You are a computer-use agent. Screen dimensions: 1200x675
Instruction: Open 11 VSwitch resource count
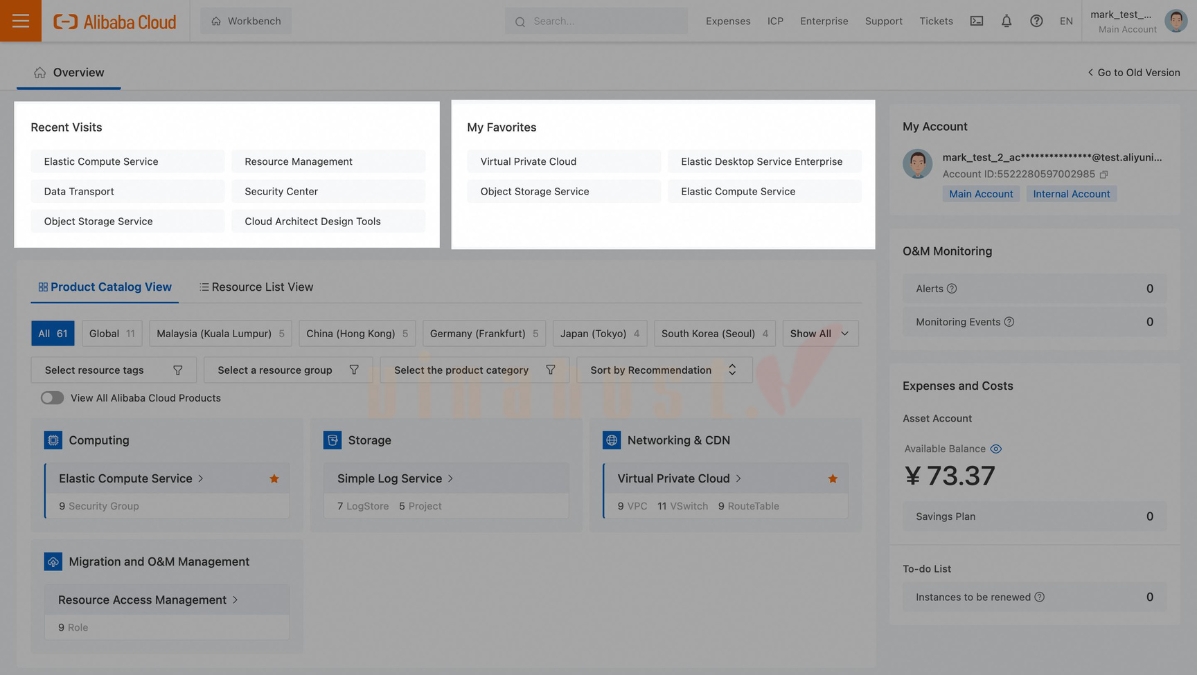coord(682,506)
